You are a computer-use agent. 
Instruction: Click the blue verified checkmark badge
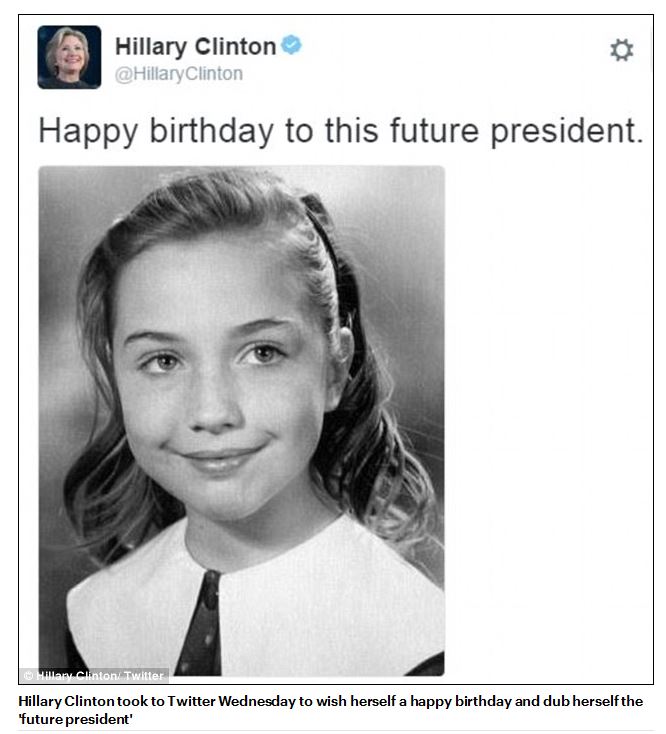point(291,45)
